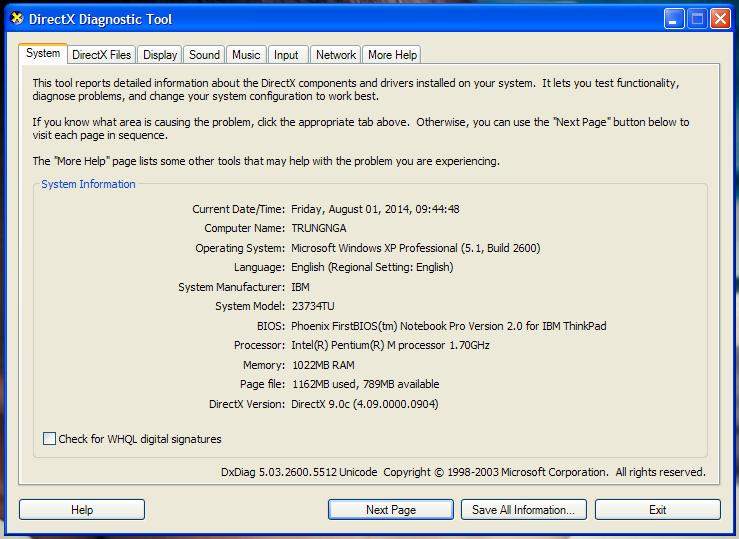Switch to the Display tab
This screenshot has height=539, width=739.
(x=160, y=55)
